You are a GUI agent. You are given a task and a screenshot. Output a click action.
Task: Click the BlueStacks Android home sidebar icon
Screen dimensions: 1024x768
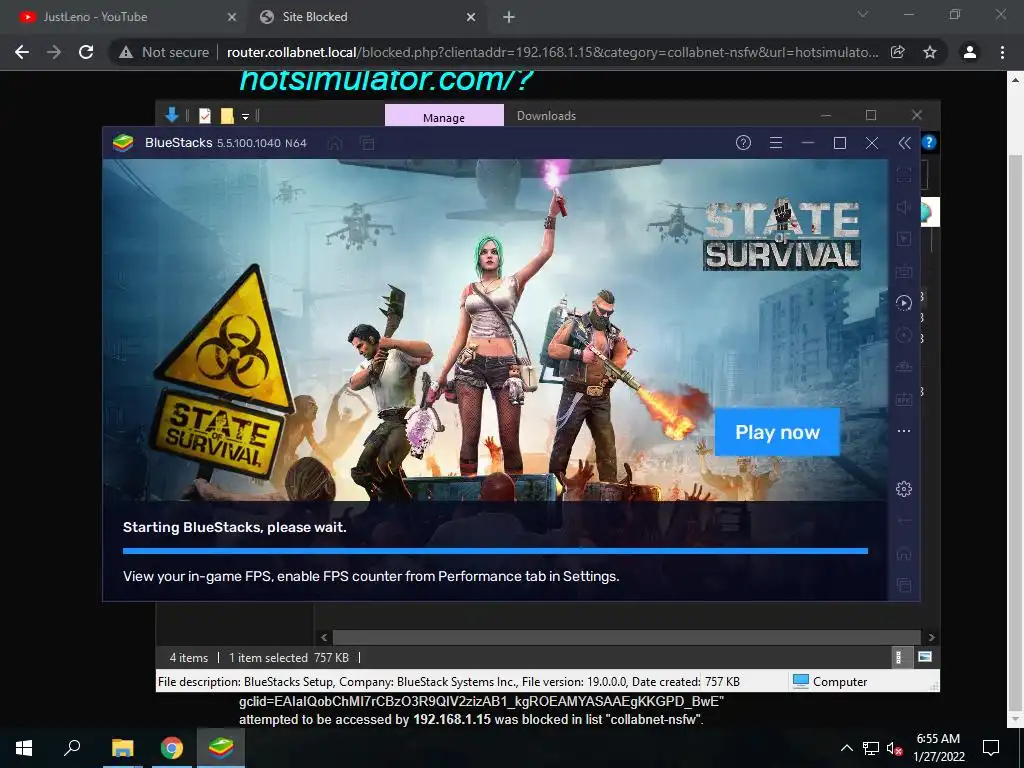pyautogui.click(x=904, y=553)
